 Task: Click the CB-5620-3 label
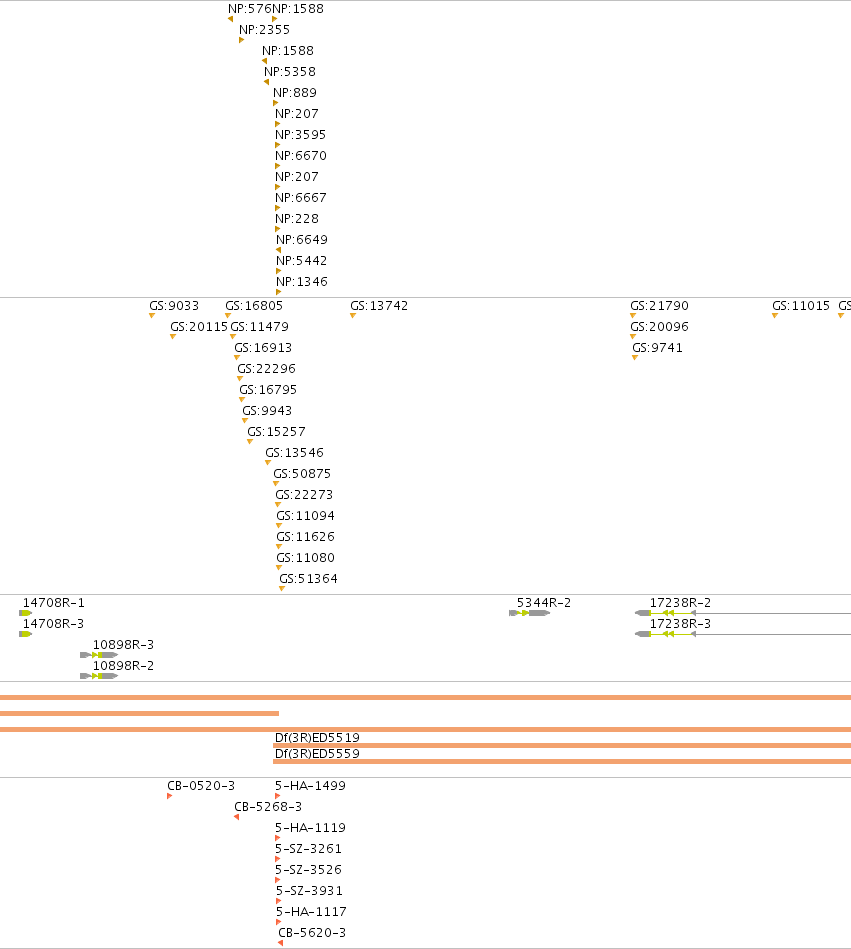click(312, 933)
